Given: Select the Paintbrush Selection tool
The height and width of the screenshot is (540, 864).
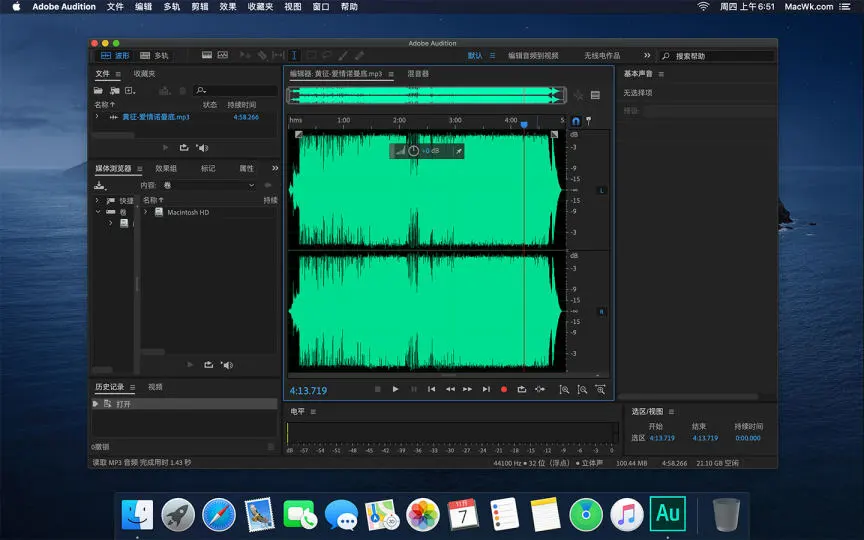Looking at the screenshot, I should (343, 55).
